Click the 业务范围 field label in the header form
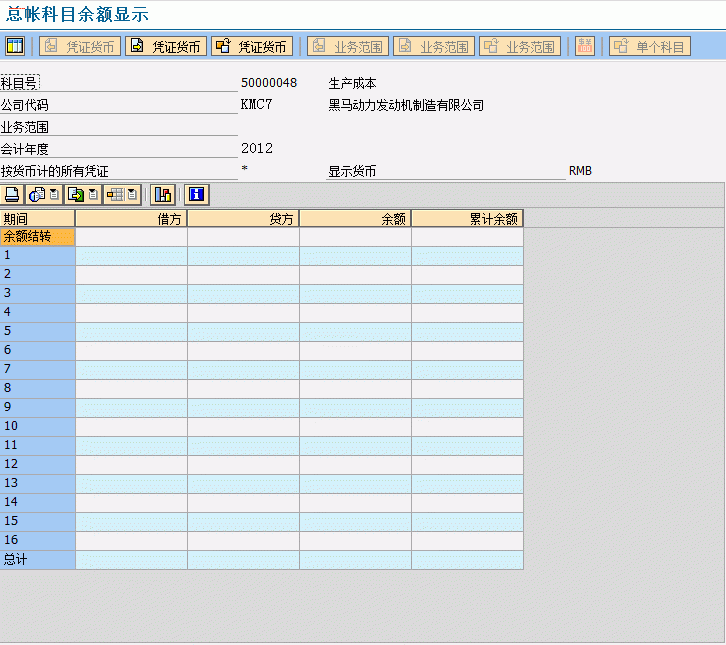The width and height of the screenshot is (726, 645). (24, 127)
